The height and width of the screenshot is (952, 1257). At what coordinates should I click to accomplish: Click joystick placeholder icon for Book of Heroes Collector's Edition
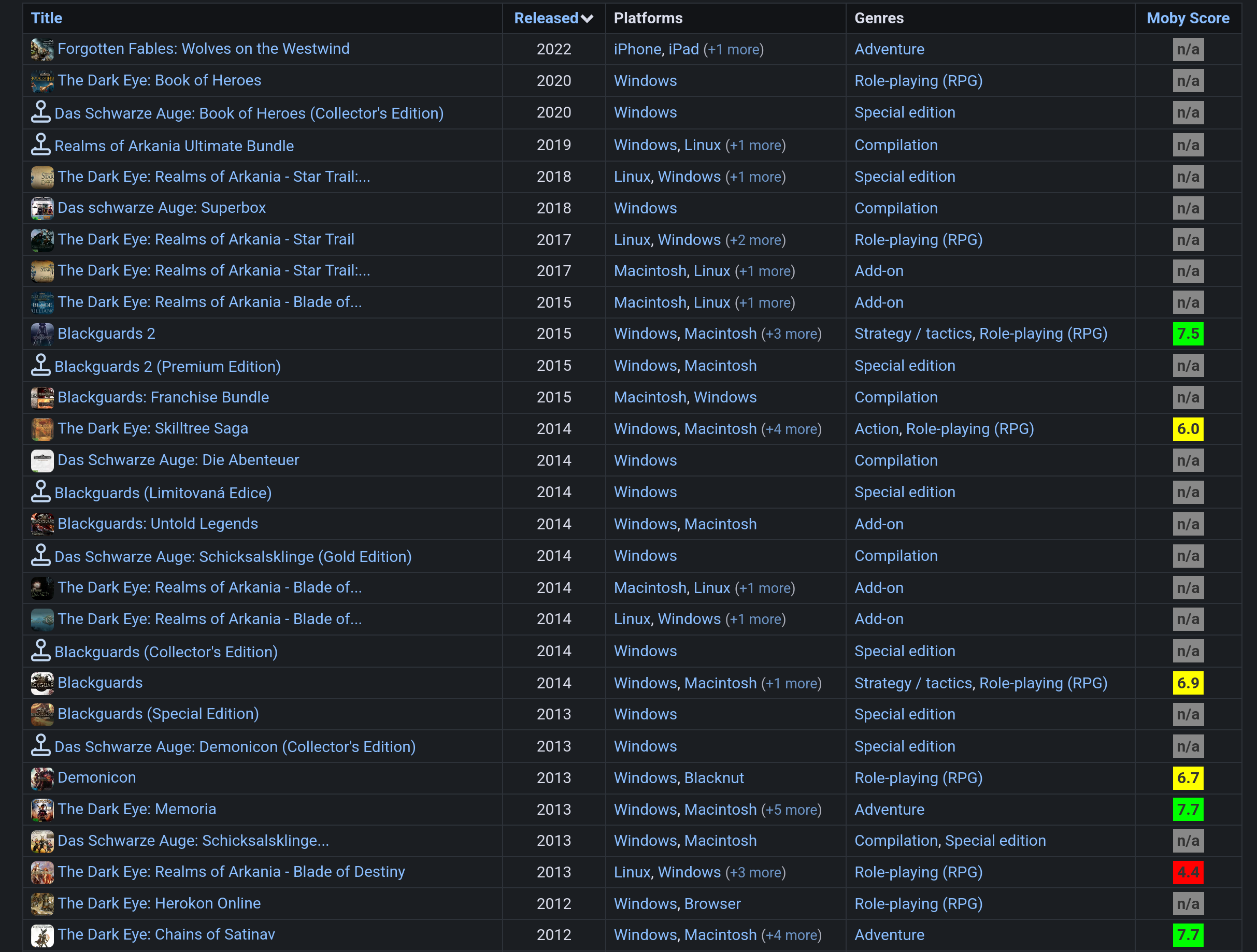41,112
